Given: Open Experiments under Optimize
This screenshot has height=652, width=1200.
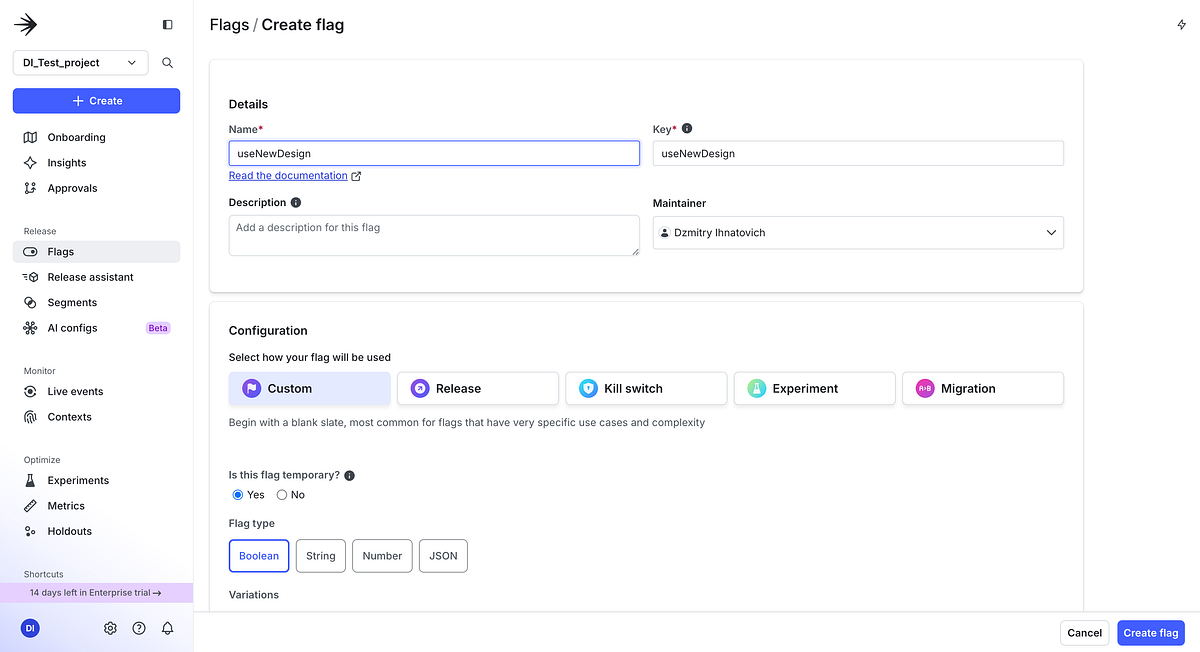Looking at the screenshot, I should (77, 480).
